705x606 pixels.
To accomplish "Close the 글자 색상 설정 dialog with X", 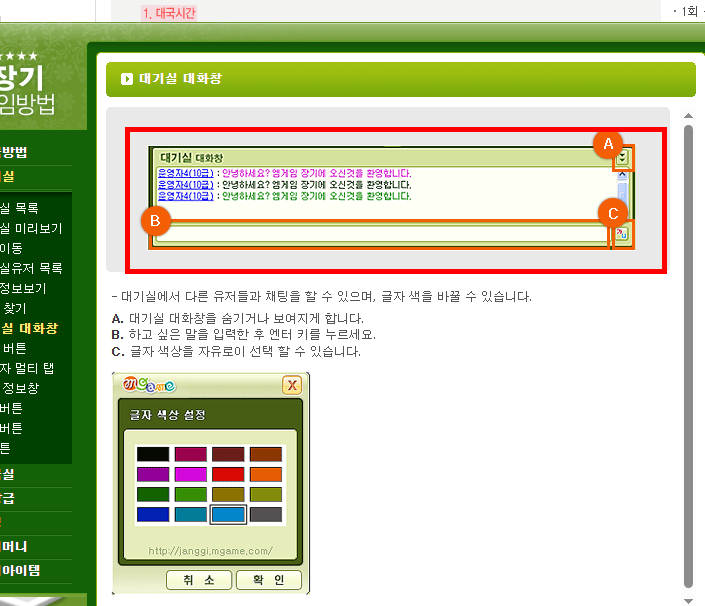I will [292, 385].
